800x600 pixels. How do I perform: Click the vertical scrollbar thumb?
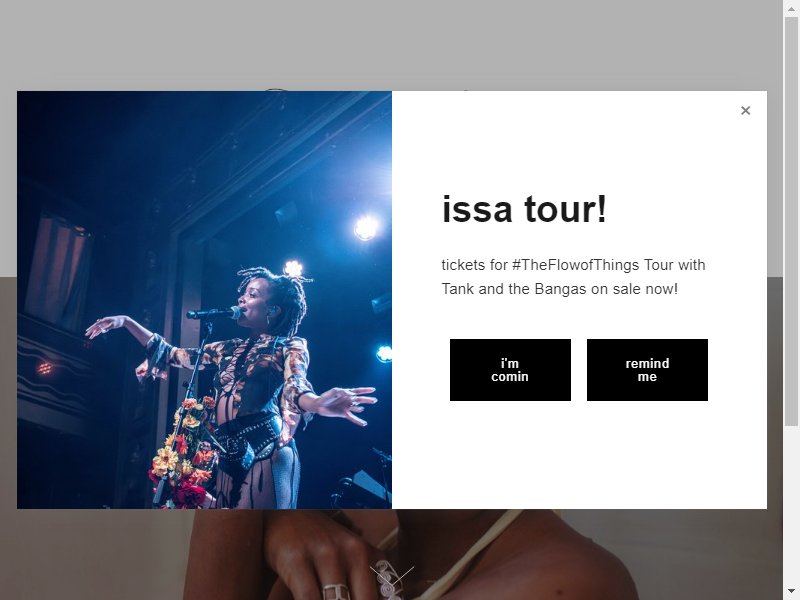[791, 220]
